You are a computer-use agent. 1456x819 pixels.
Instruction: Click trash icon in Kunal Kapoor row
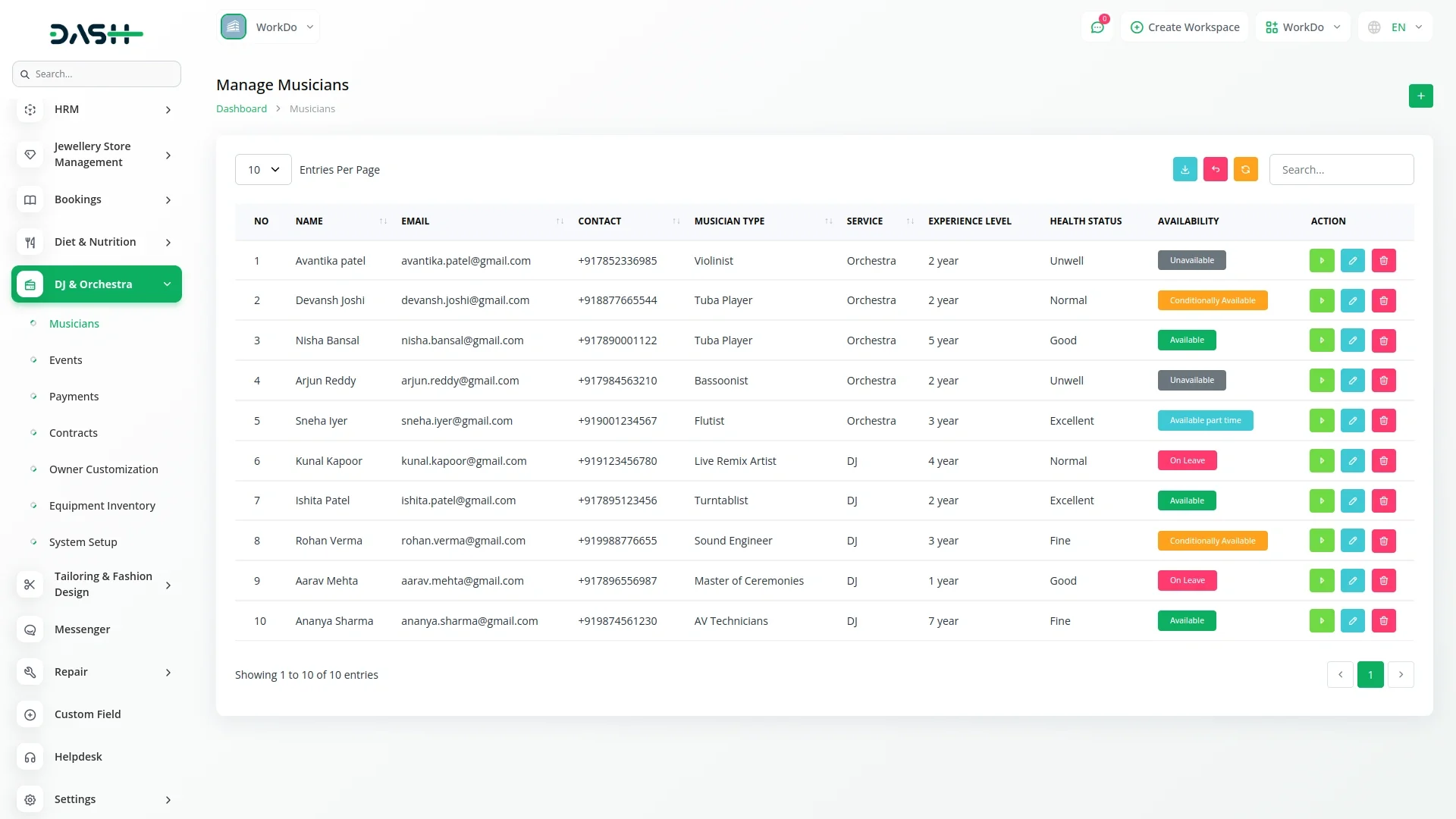coord(1383,461)
